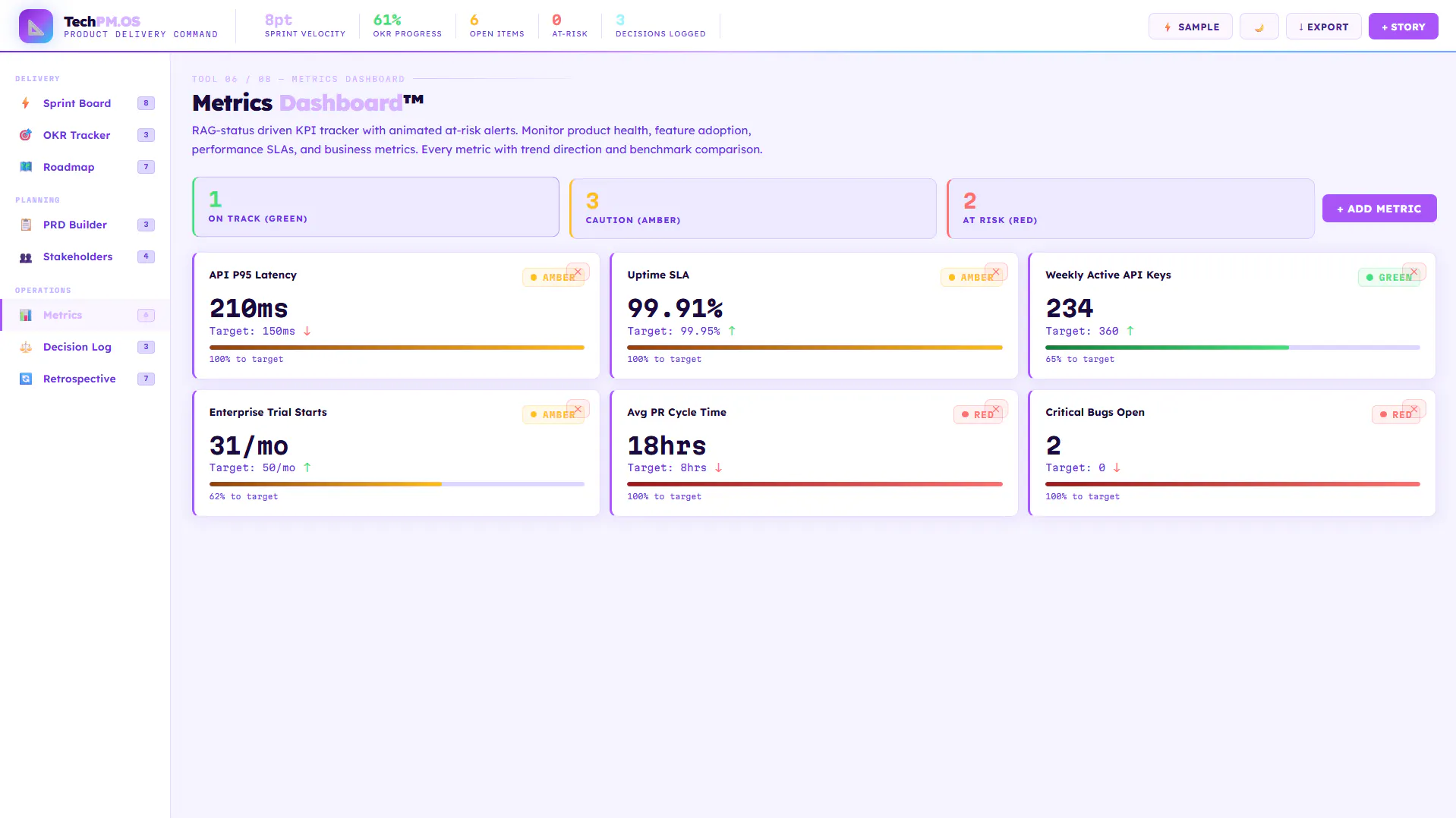Click the + ADD METRIC button
The height and width of the screenshot is (818, 1456).
click(x=1379, y=209)
